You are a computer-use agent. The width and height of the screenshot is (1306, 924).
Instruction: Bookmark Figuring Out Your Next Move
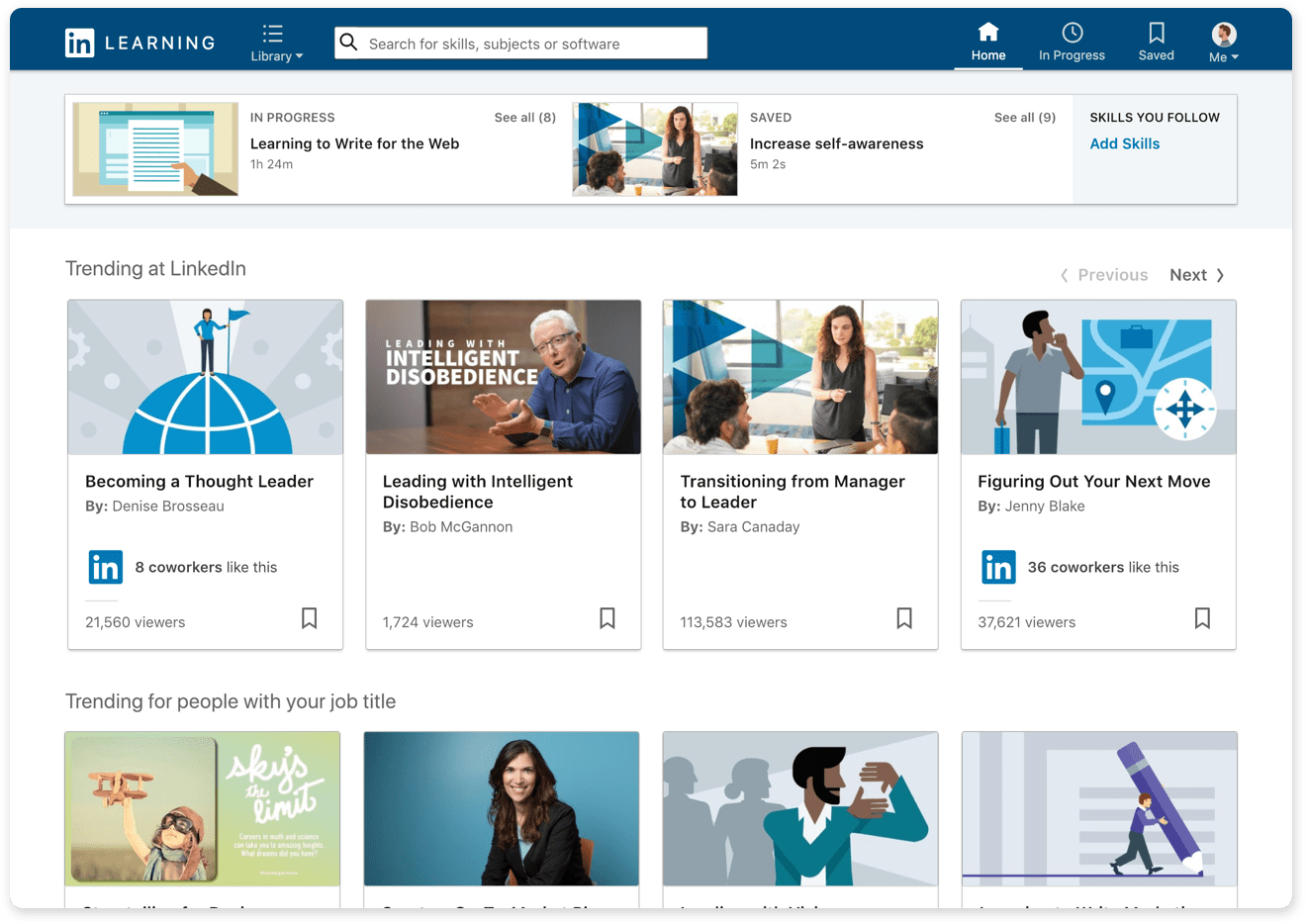tap(1202, 618)
